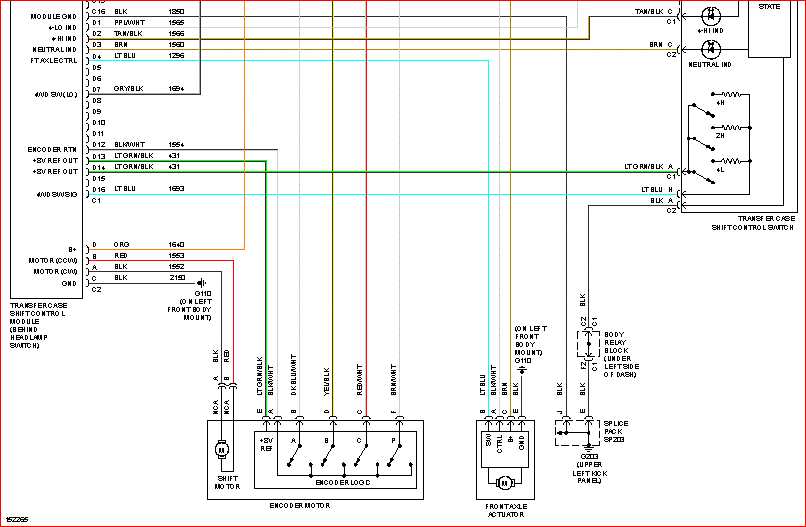This screenshot has width=806, height=527.
Task: Click the G110 ground symbol on Z150 wire
Action: pos(202,283)
